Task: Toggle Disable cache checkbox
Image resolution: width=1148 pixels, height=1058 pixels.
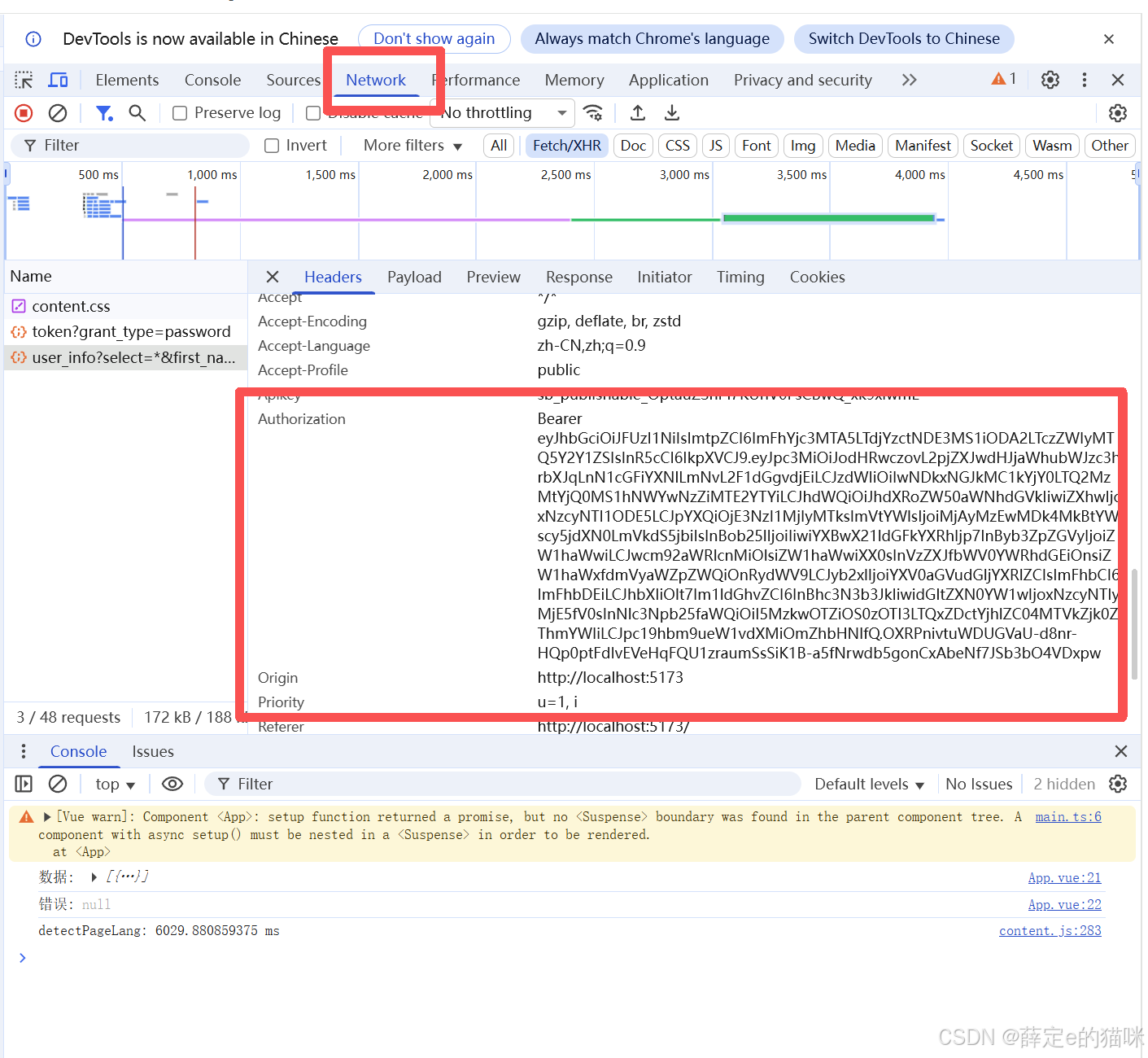Action: pyautogui.click(x=312, y=113)
